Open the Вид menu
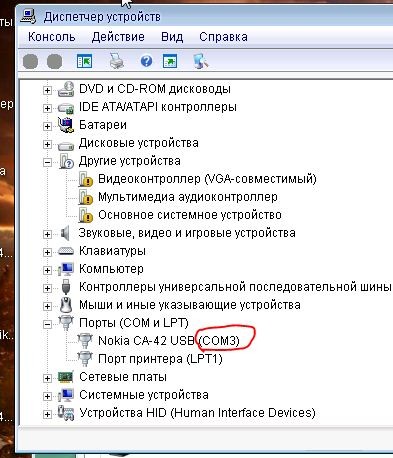This screenshot has height=458, width=393. (172, 37)
